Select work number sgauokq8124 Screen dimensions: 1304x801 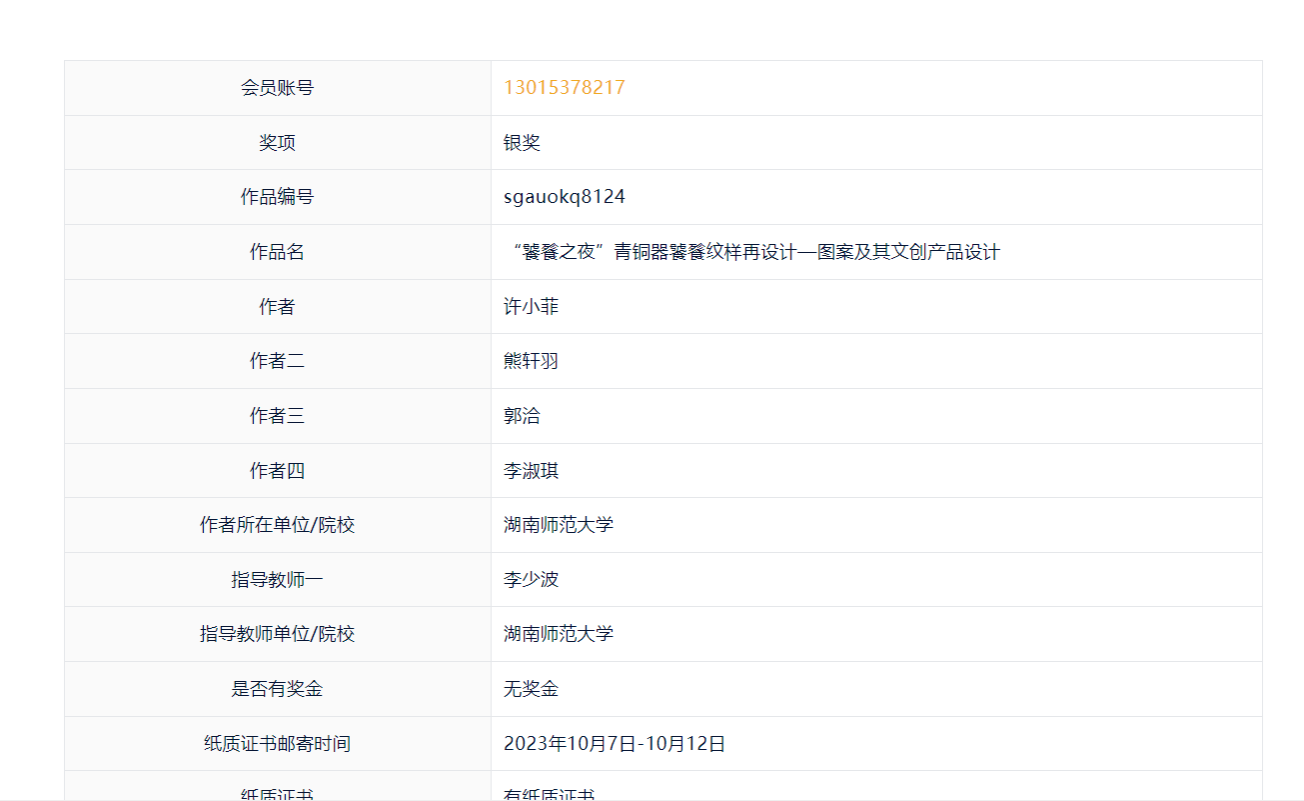564,197
